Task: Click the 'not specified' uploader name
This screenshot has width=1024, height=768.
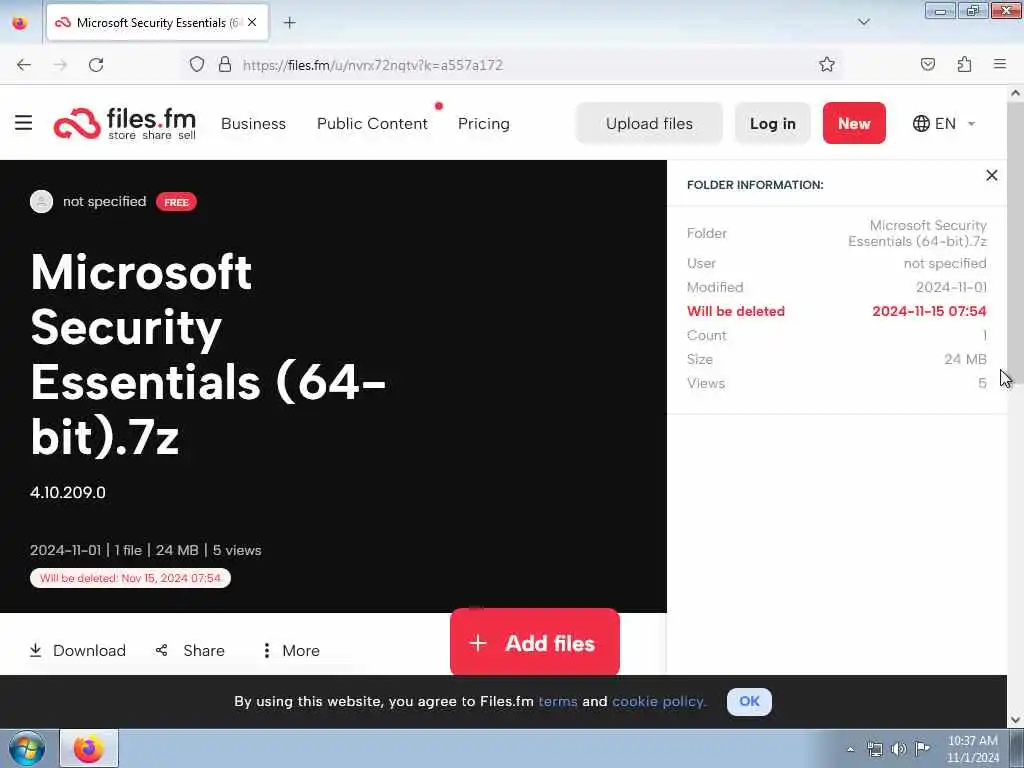Action: point(104,201)
